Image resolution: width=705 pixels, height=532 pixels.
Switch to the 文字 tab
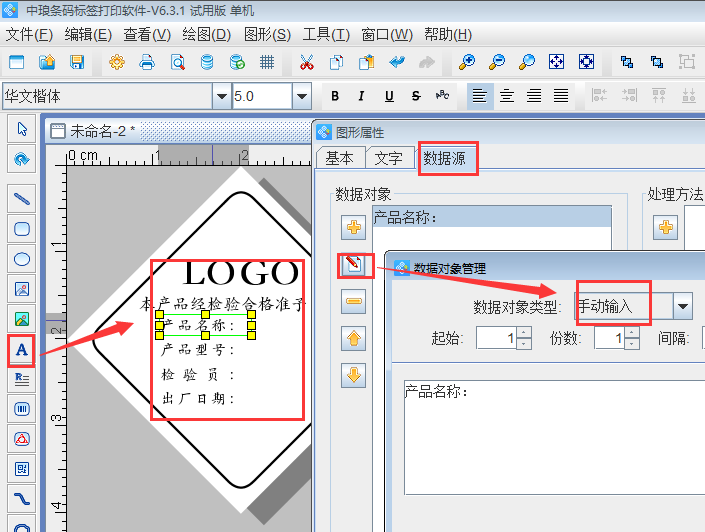click(389, 158)
